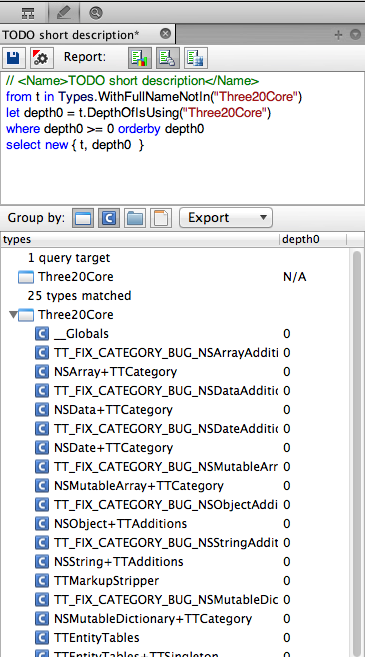Sort by the depth0 column header
Image resolution: width=365 pixels, height=657 pixels.
[313, 240]
